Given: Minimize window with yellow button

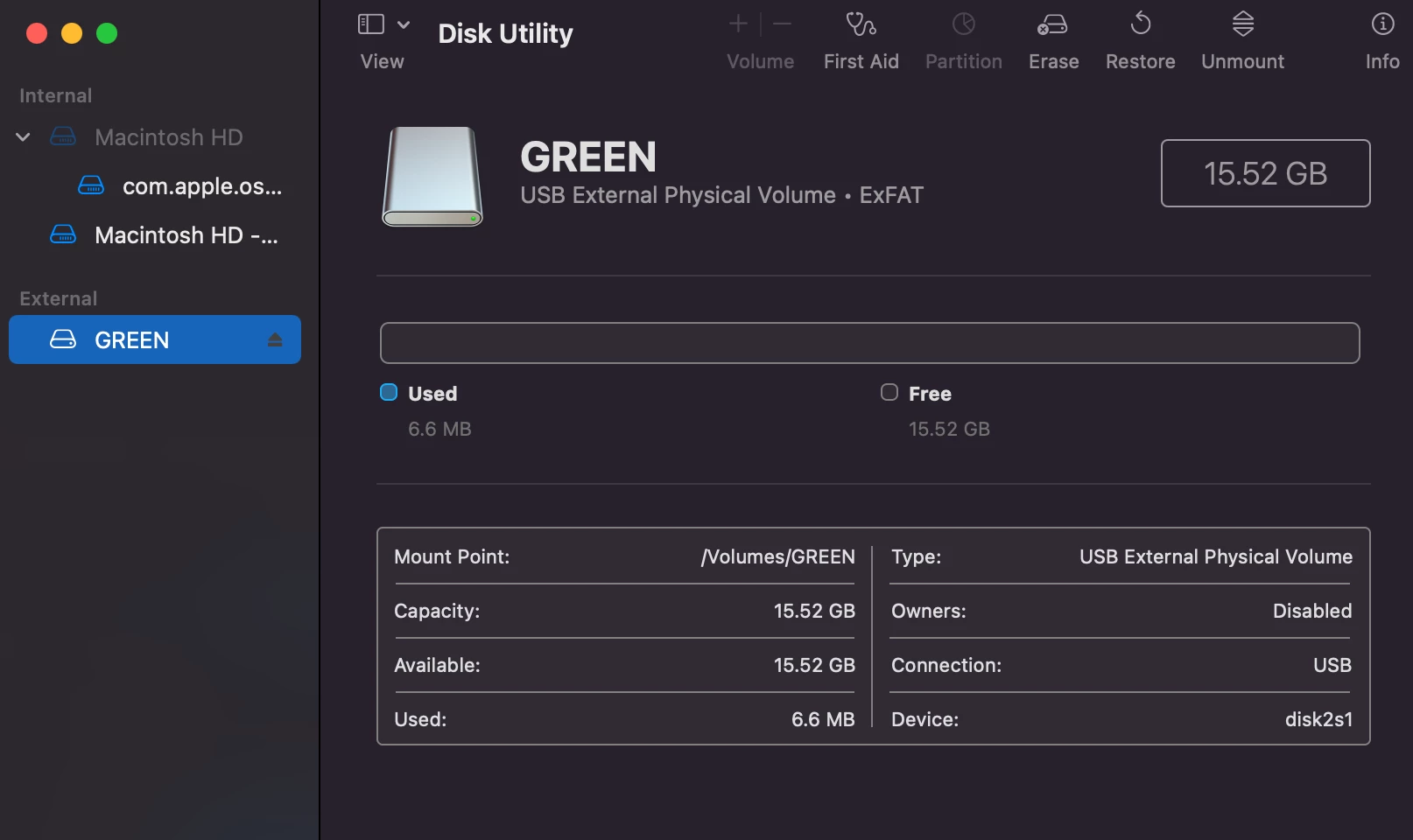Looking at the screenshot, I should 72,33.
